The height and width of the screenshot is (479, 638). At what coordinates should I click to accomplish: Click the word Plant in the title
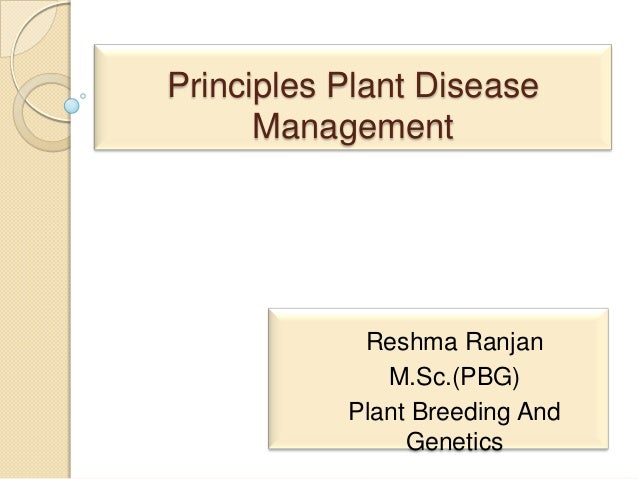point(366,85)
